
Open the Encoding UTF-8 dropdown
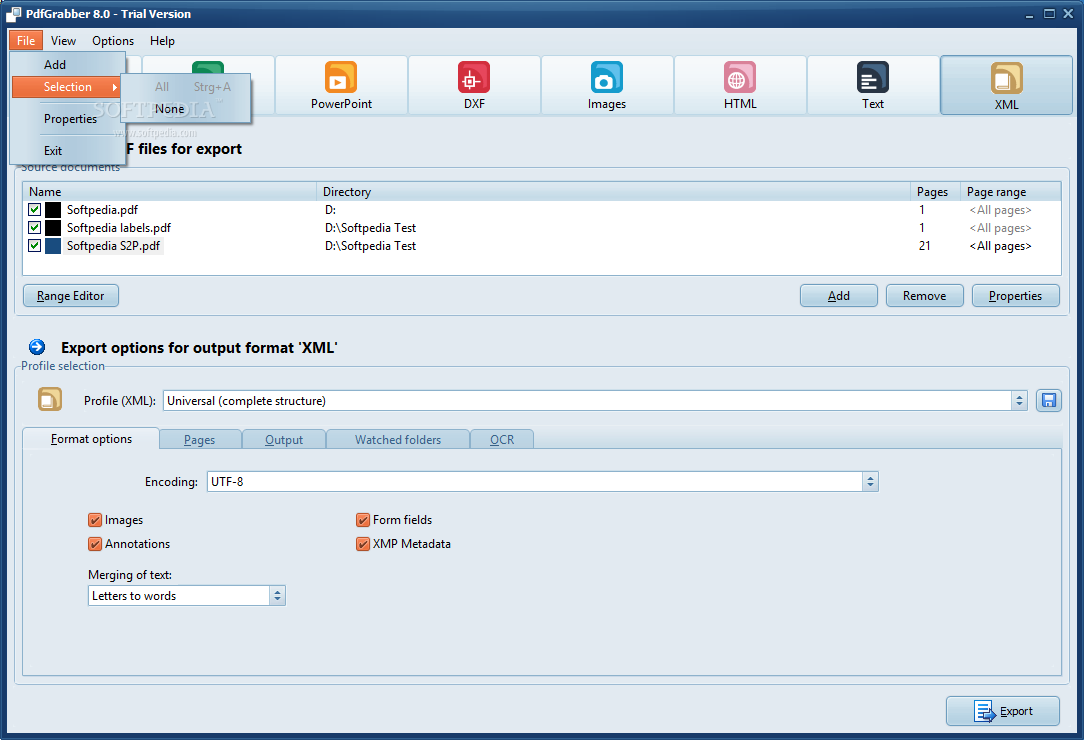click(x=870, y=481)
